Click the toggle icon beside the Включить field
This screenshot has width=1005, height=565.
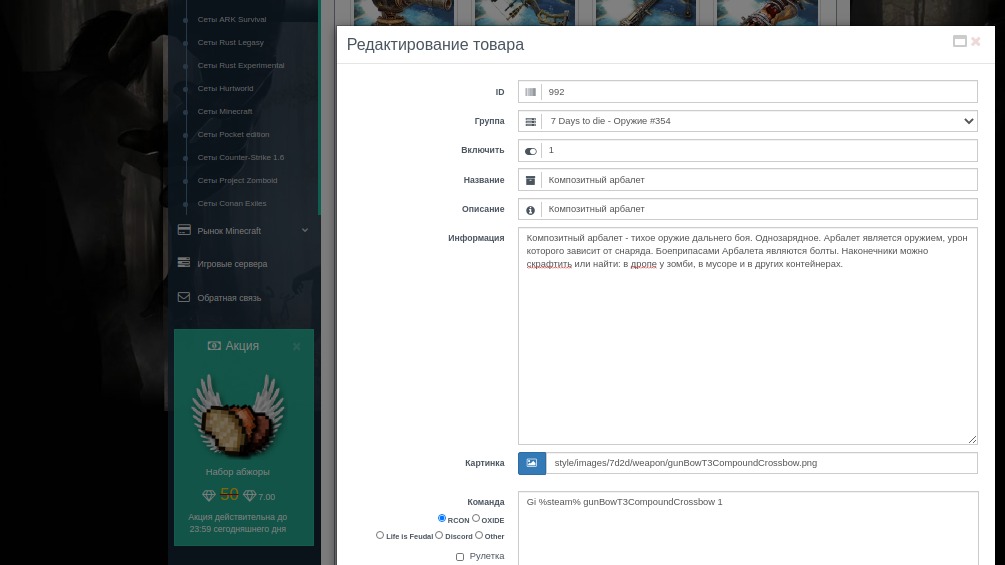[x=530, y=151]
